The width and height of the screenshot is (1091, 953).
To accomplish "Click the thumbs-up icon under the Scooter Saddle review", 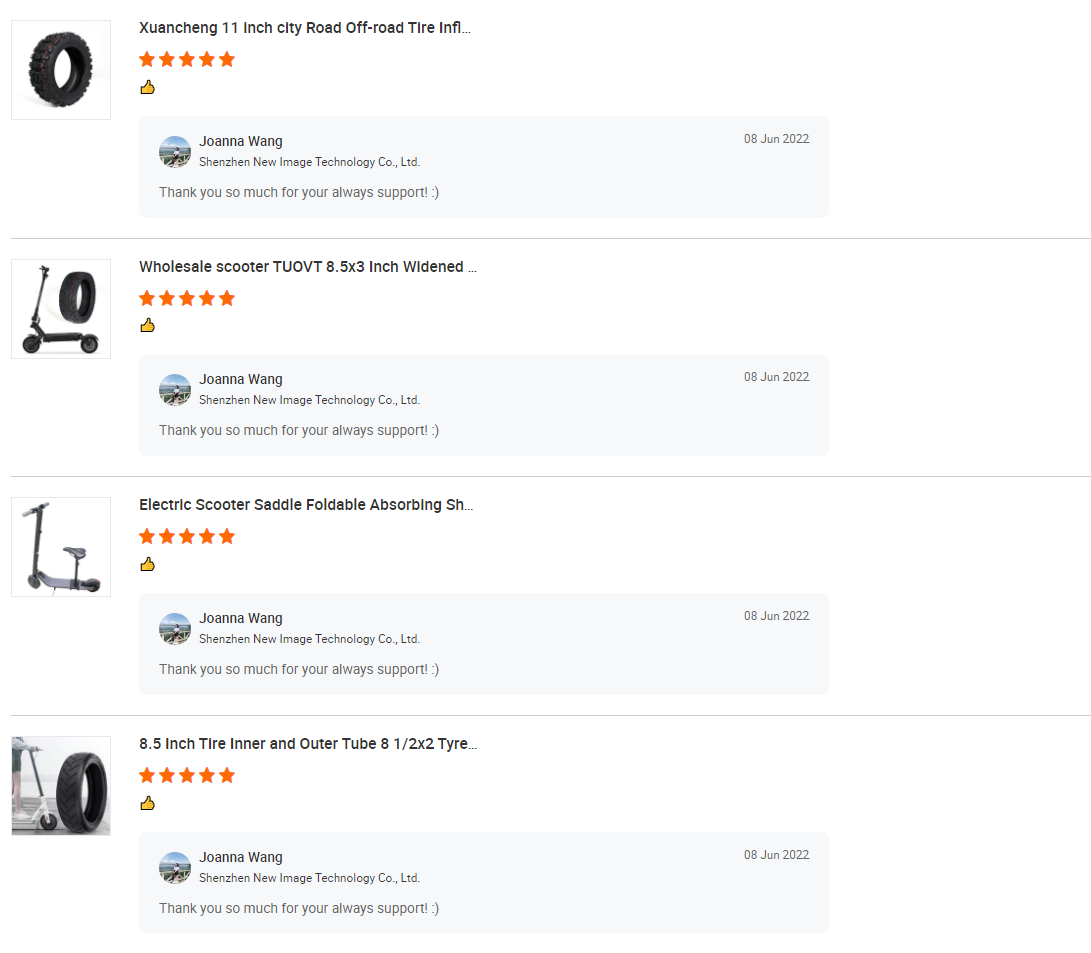I will click(x=147, y=564).
